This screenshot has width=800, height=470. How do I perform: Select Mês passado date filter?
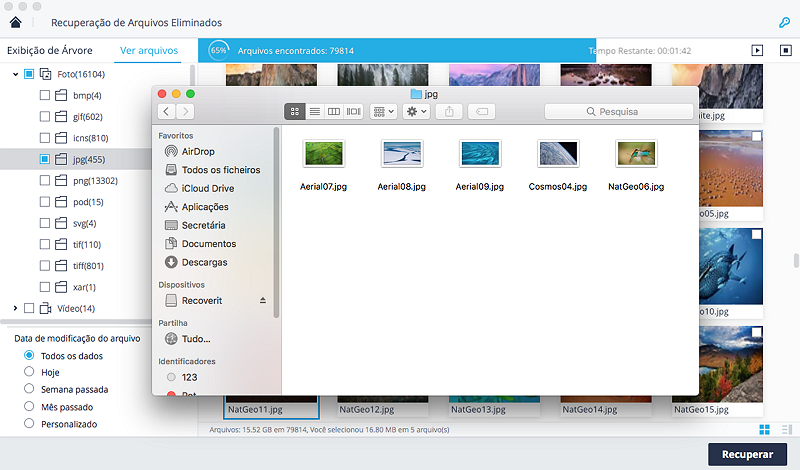(29, 406)
